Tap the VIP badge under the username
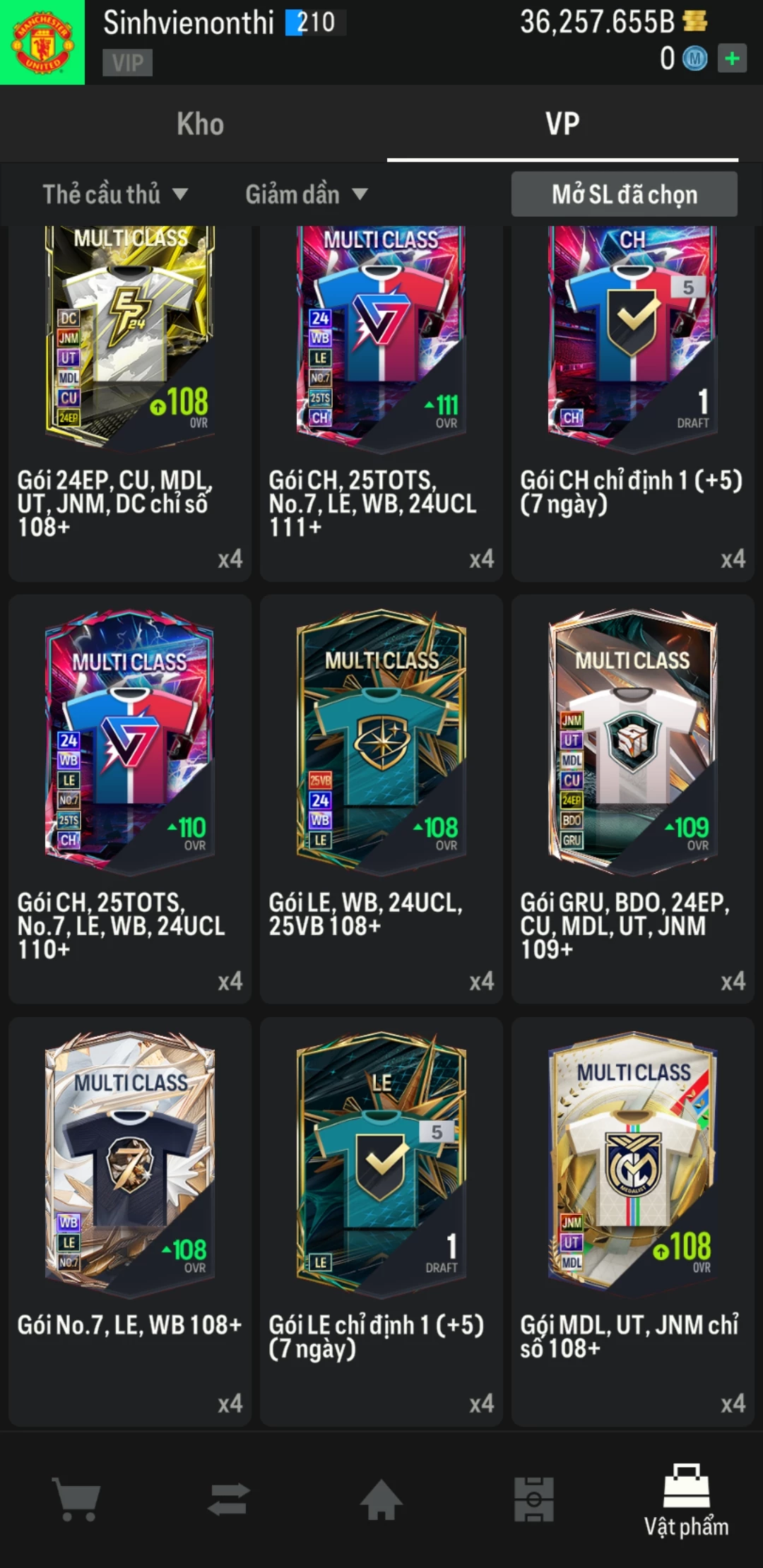This screenshot has height=1568, width=763. pyautogui.click(x=127, y=62)
